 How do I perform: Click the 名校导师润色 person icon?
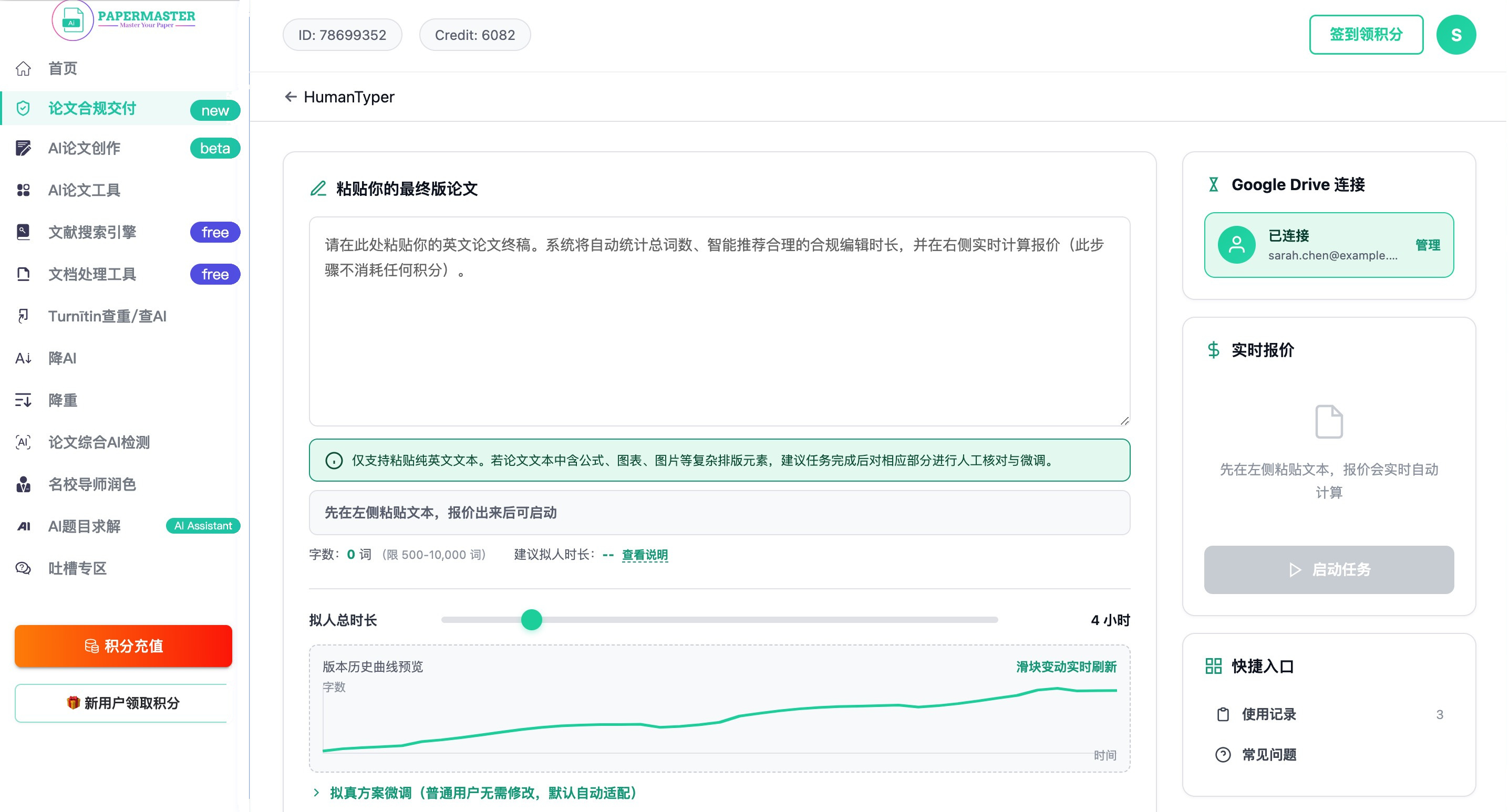tap(24, 485)
